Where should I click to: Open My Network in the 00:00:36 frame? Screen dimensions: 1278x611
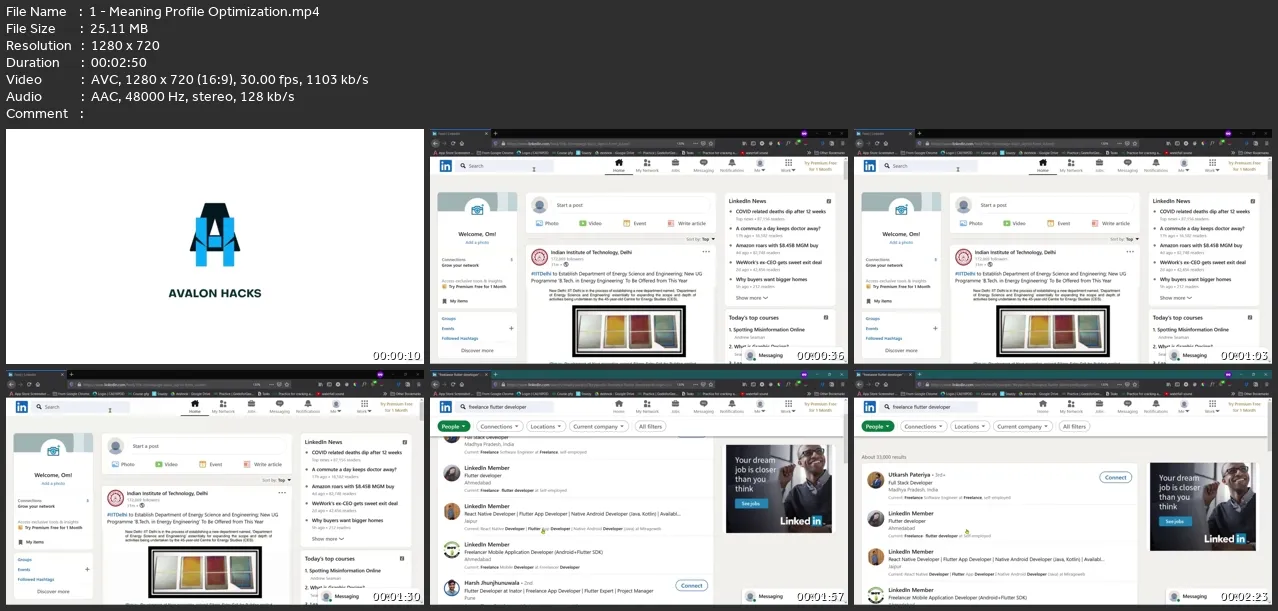[x=646, y=164]
